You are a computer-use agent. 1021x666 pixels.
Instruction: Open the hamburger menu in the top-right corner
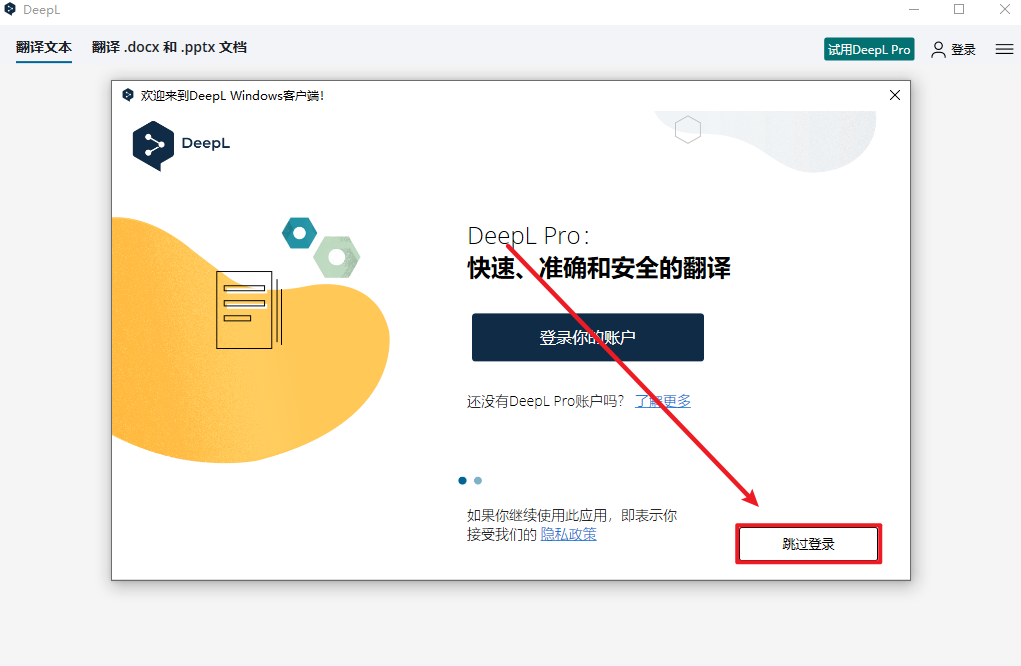coord(1004,49)
